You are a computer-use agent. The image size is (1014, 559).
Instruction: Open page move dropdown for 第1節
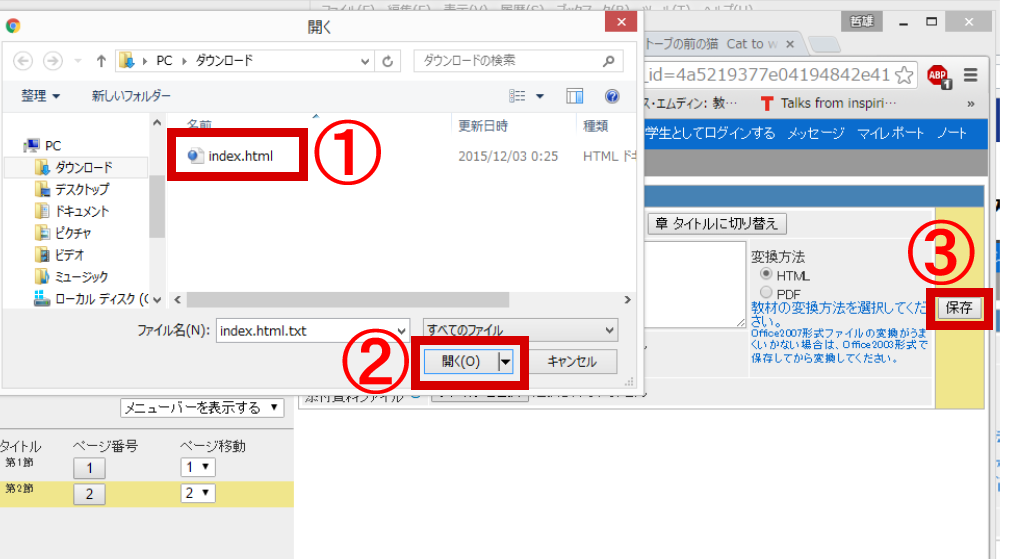pos(197,467)
